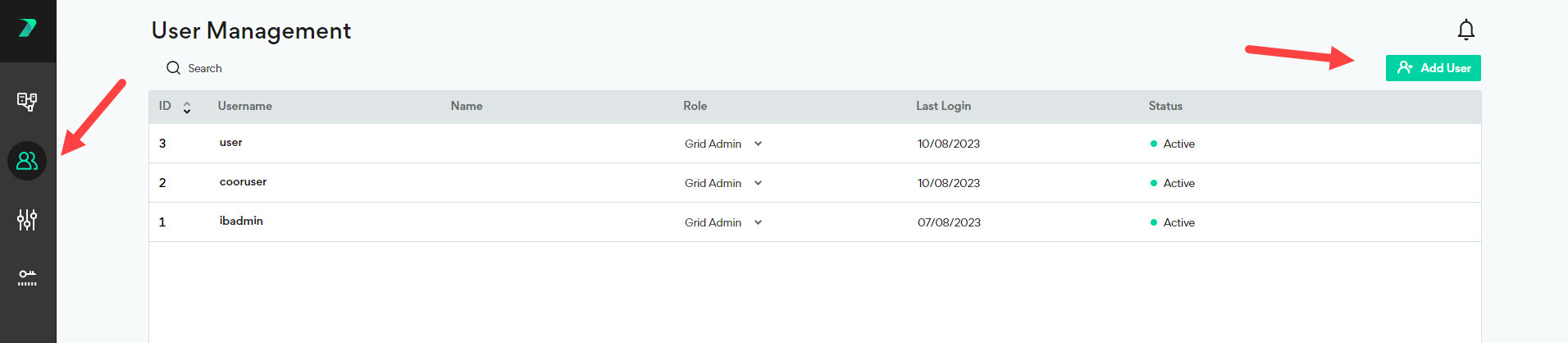This screenshot has height=343, width=1568.
Task: Expand the role dropdown for user
Action: pos(758,144)
